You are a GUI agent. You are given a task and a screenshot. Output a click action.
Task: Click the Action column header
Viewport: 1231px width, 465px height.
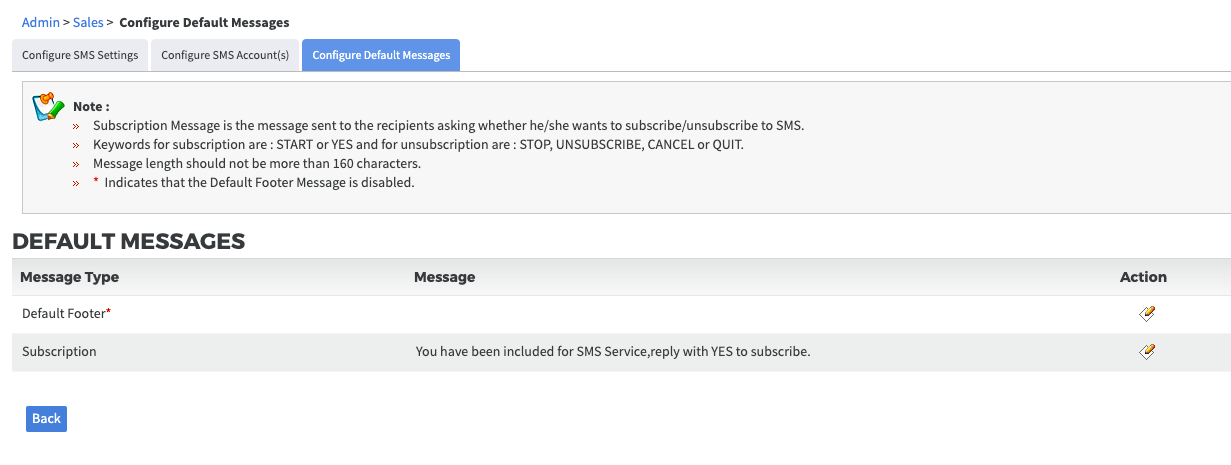(x=1143, y=277)
